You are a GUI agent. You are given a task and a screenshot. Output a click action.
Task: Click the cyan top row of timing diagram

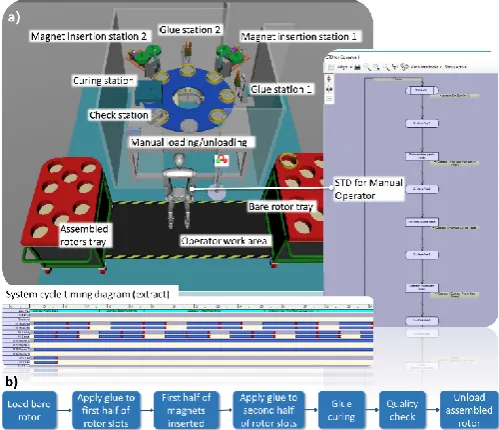pos(201,311)
